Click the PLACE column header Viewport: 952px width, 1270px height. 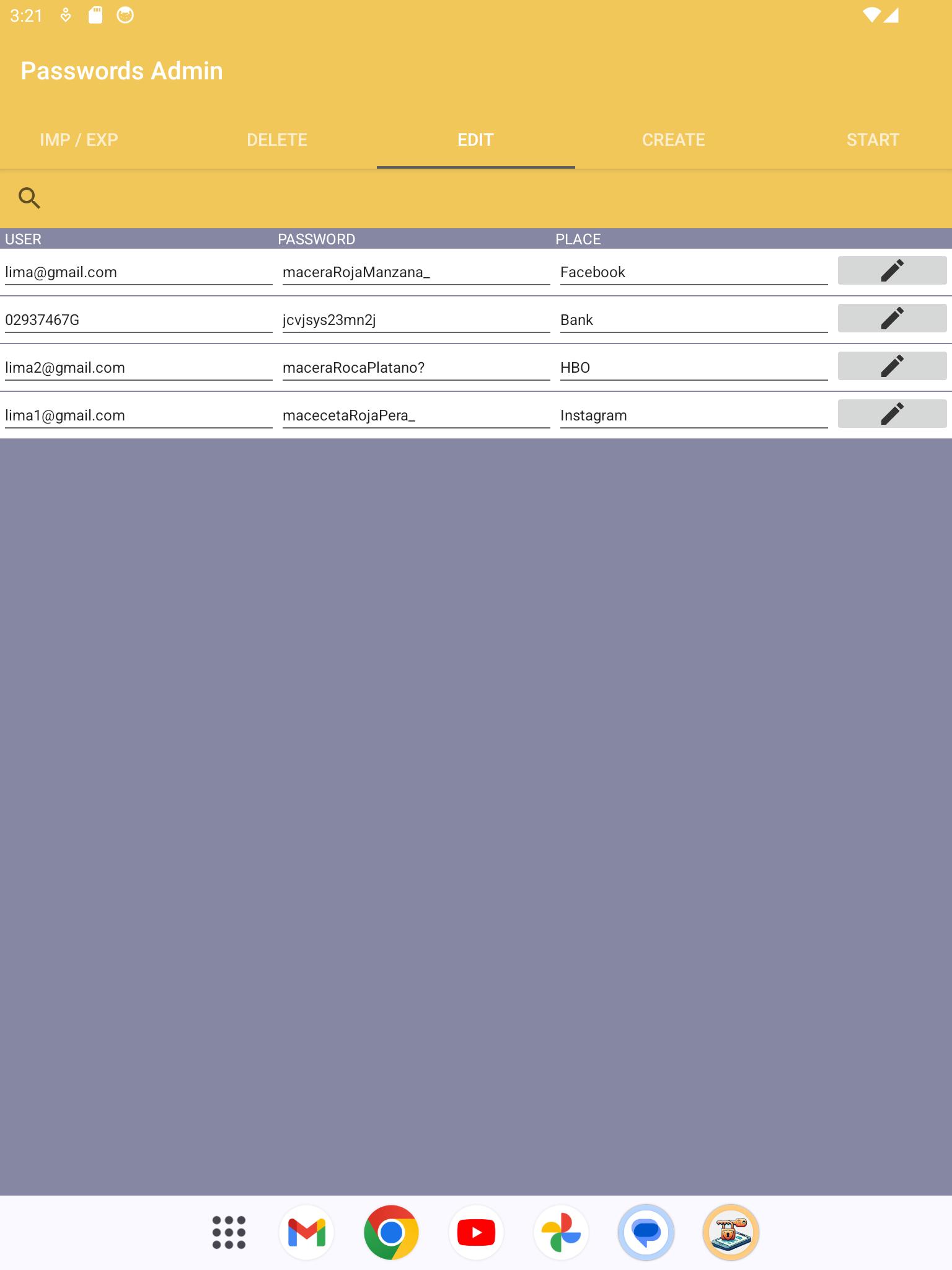pyautogui.click(x=578, y=239)
